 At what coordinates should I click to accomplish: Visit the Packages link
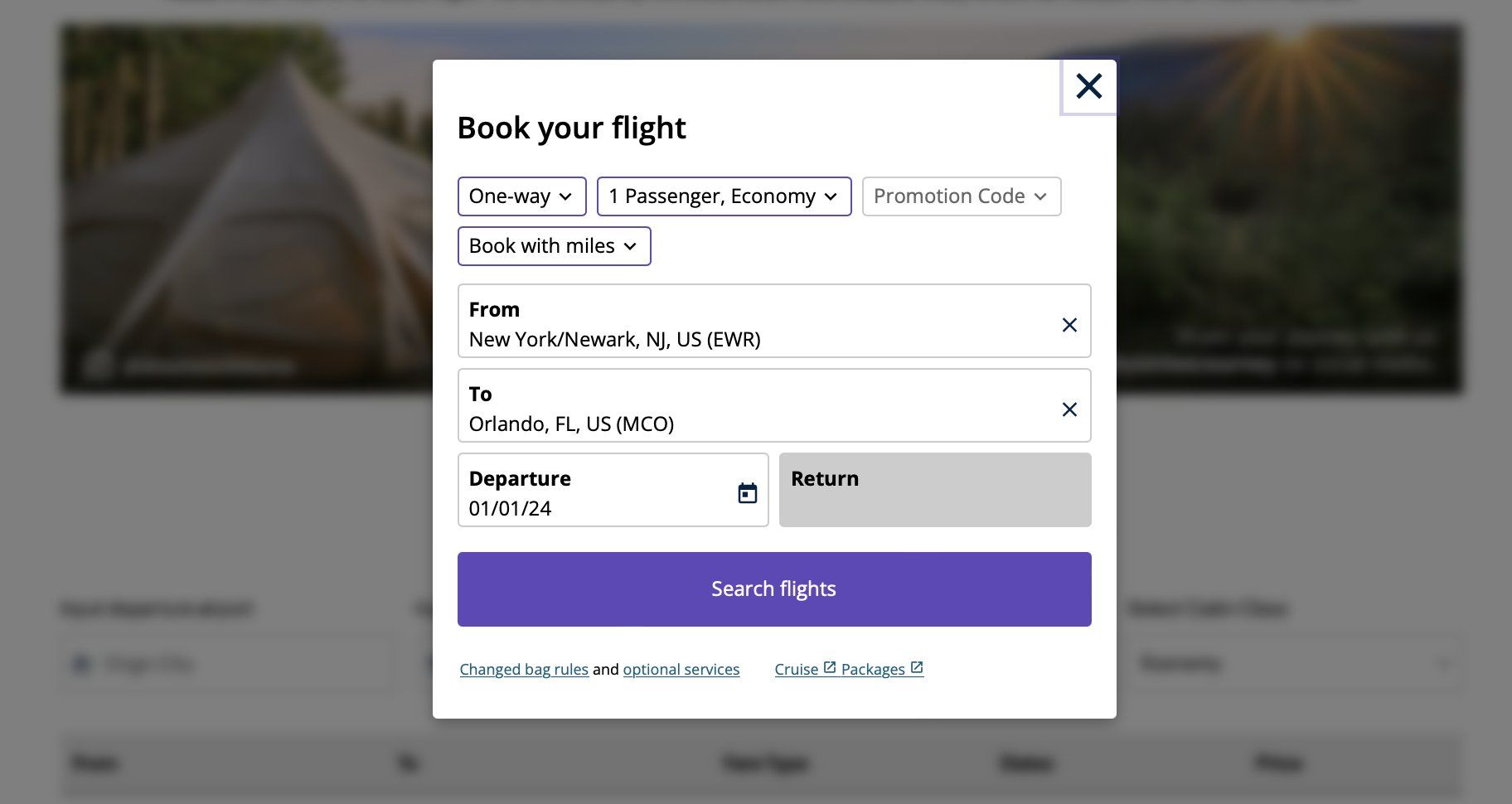[x=872, y=670]
